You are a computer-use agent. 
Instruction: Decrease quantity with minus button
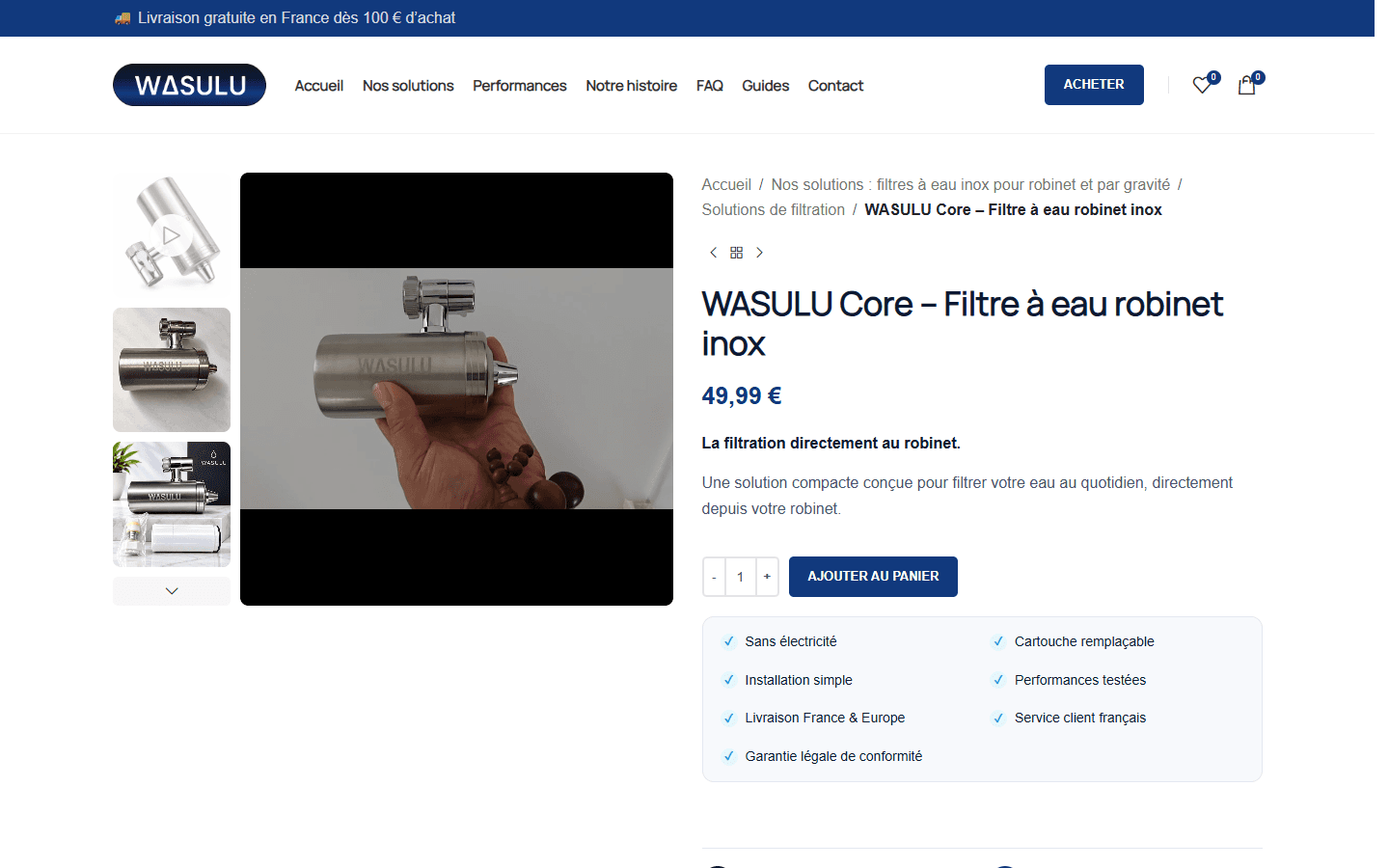coord(714,577)
